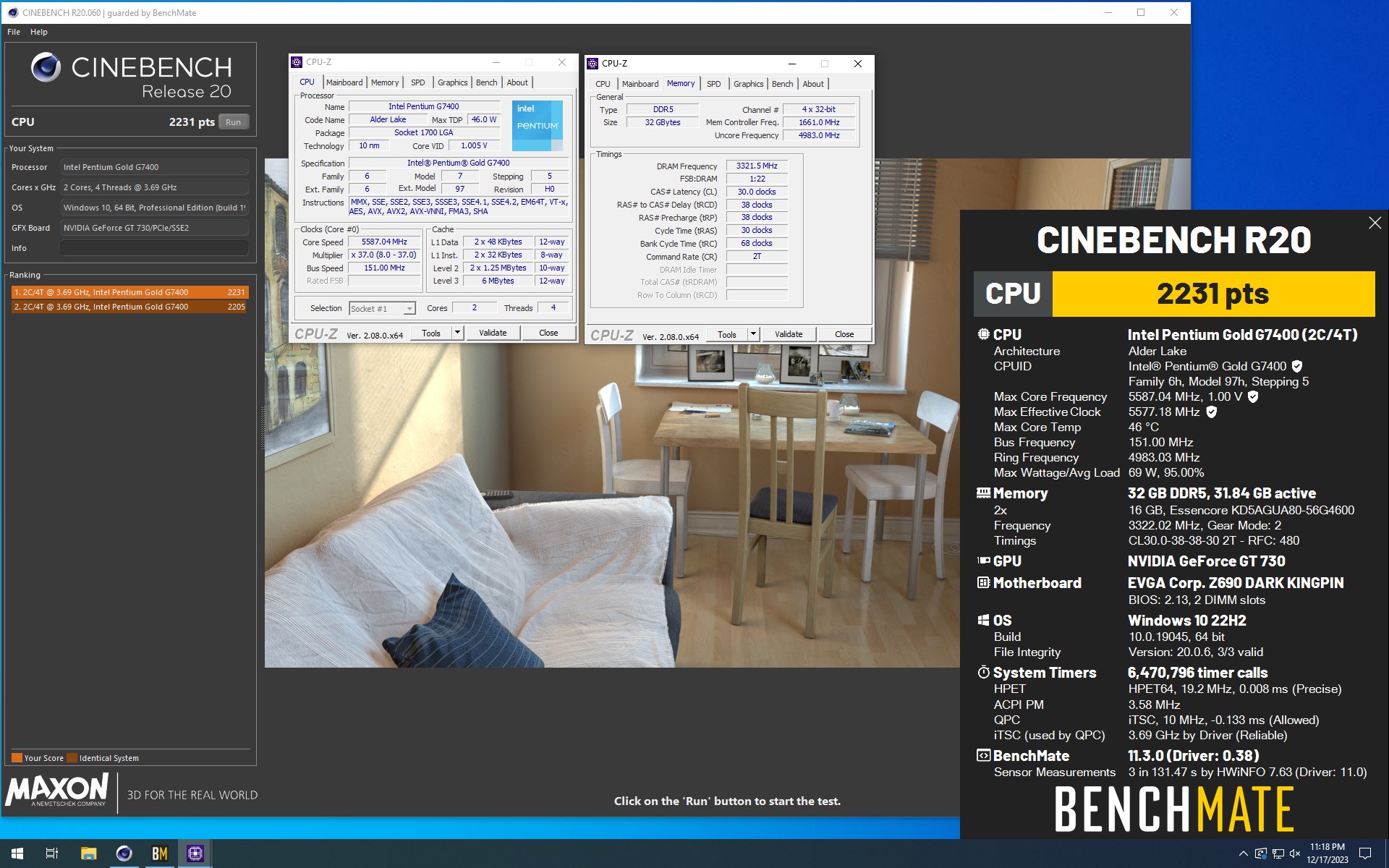
Task: Open the notification center icon
Action: tap(1365, 854)
